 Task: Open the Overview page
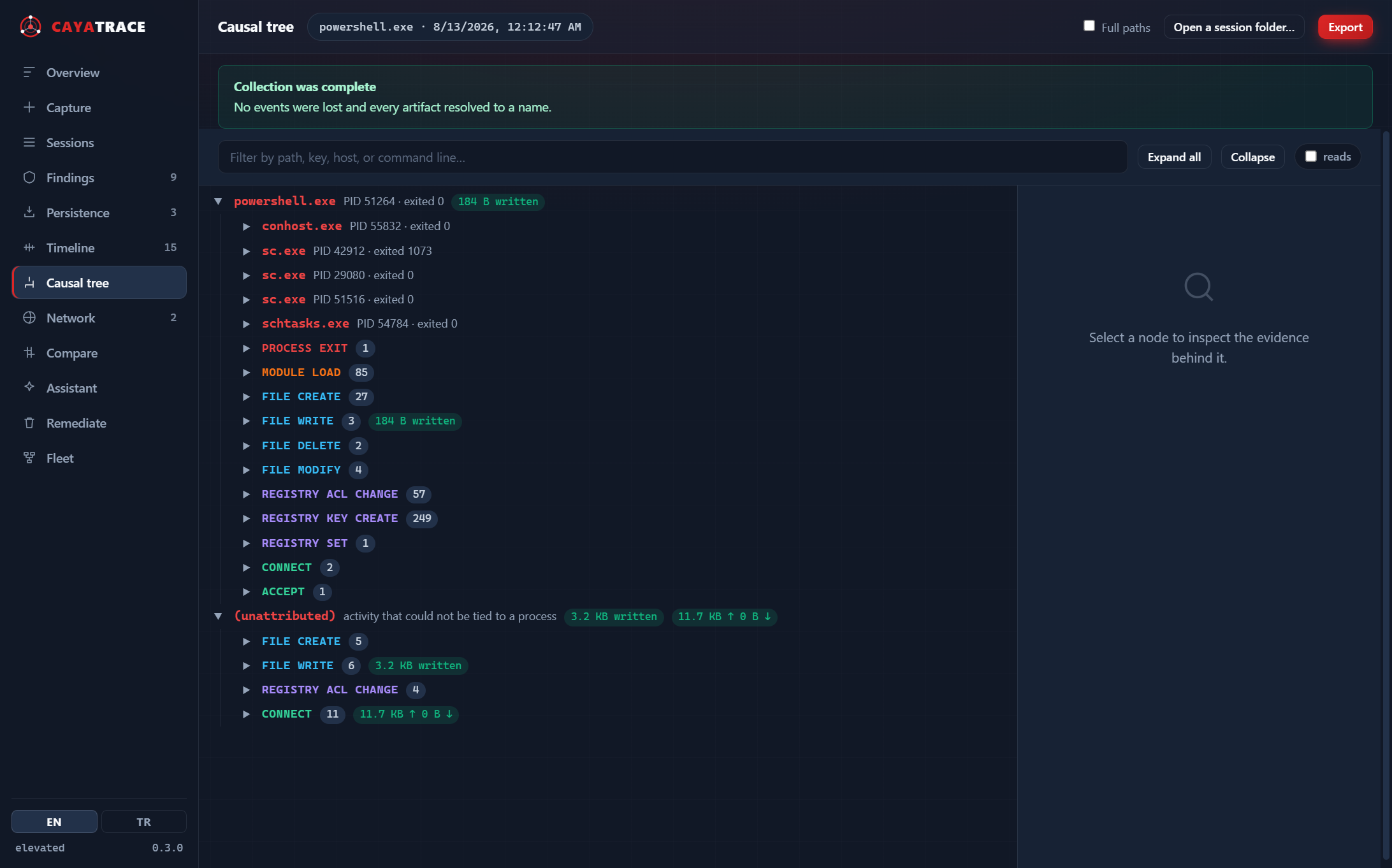point(99,72)
